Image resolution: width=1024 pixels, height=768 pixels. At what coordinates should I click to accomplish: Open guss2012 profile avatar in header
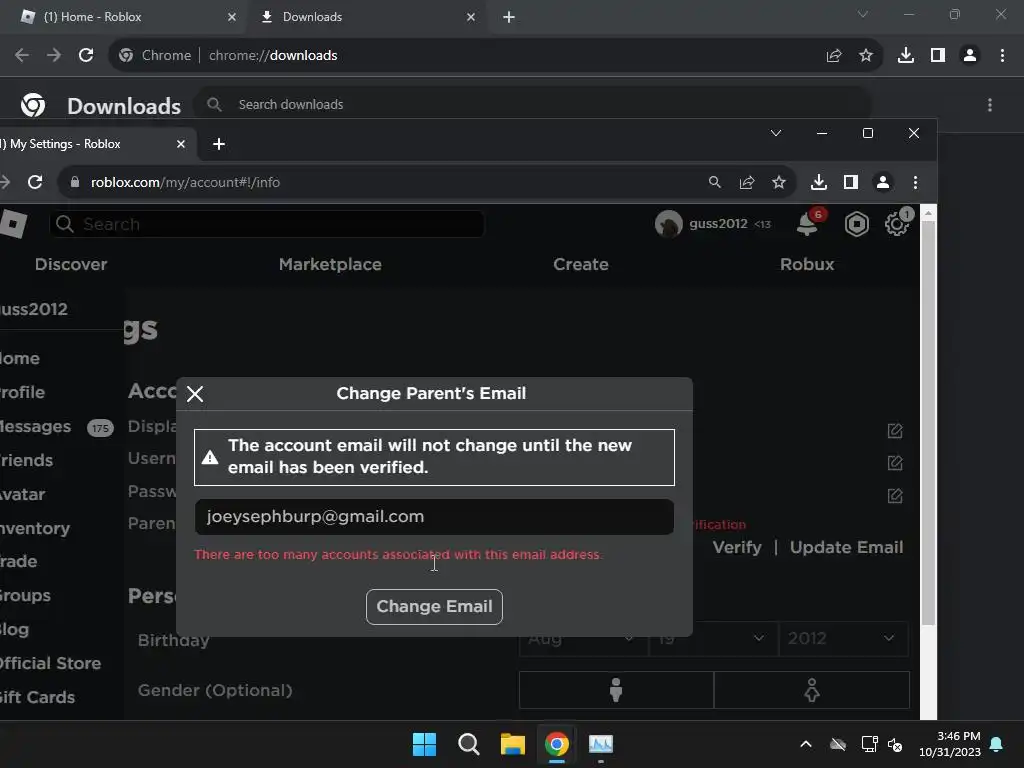668,224
